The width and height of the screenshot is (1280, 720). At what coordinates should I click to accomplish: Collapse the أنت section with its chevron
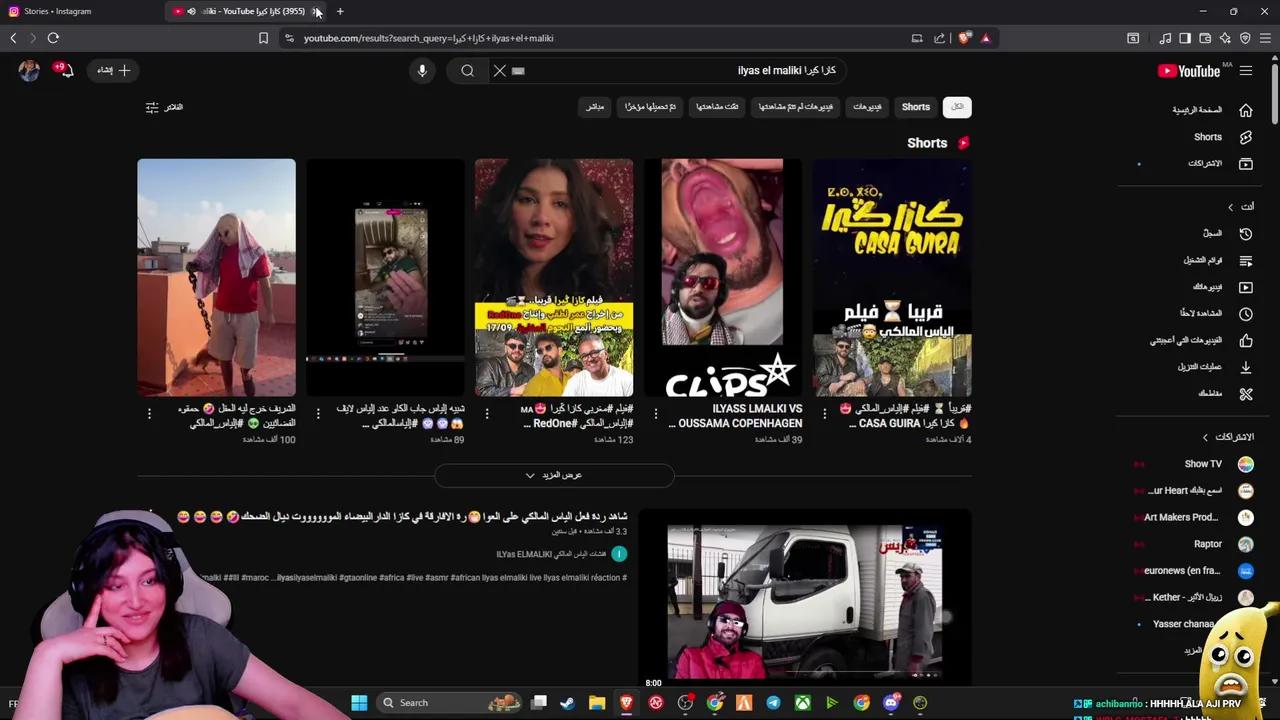(x=1231, y=207)
